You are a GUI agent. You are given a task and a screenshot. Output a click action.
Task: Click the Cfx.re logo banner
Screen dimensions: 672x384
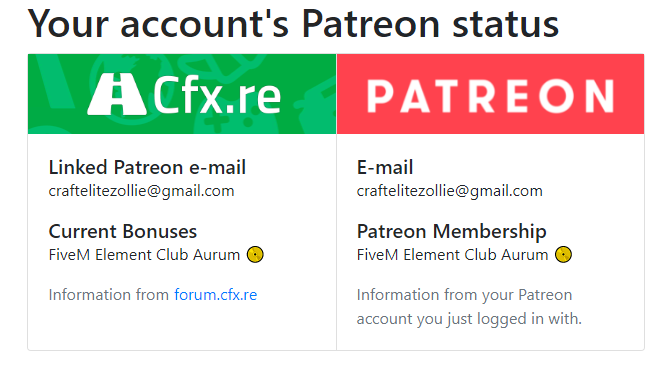pyautogui.click(x=182, y=94)
